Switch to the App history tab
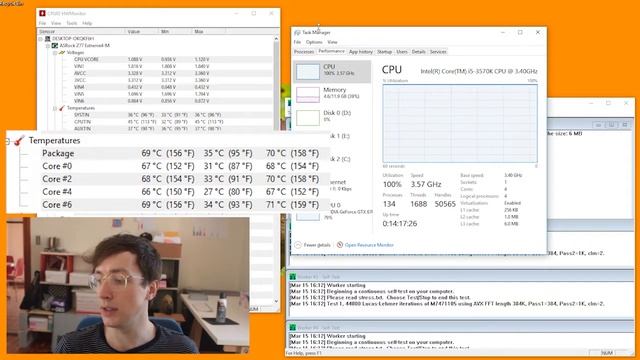640x360 pixels. [361, 52]
